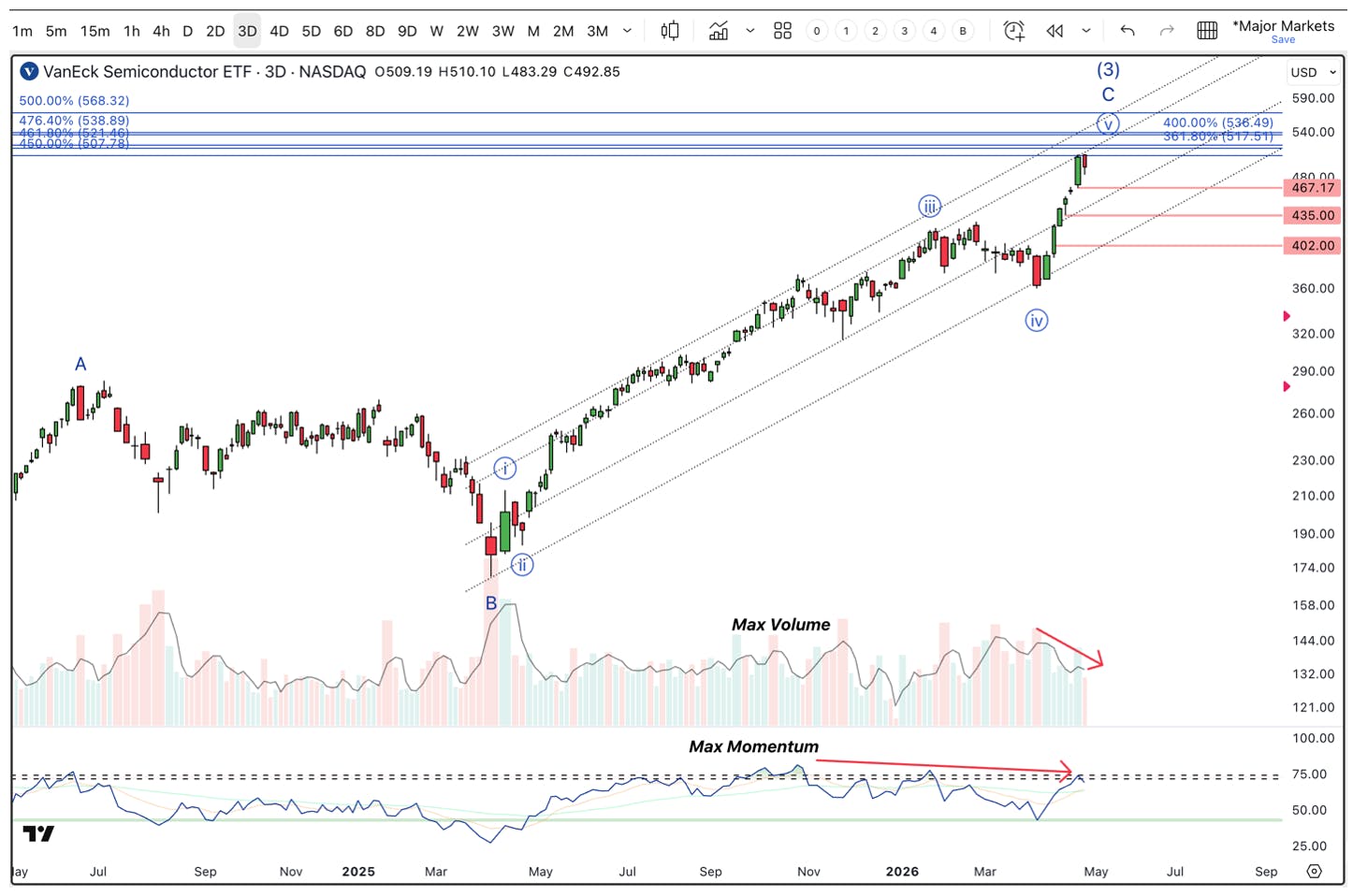Select the 5D timeframe
1353x896 pixels.
click(311, 31)
